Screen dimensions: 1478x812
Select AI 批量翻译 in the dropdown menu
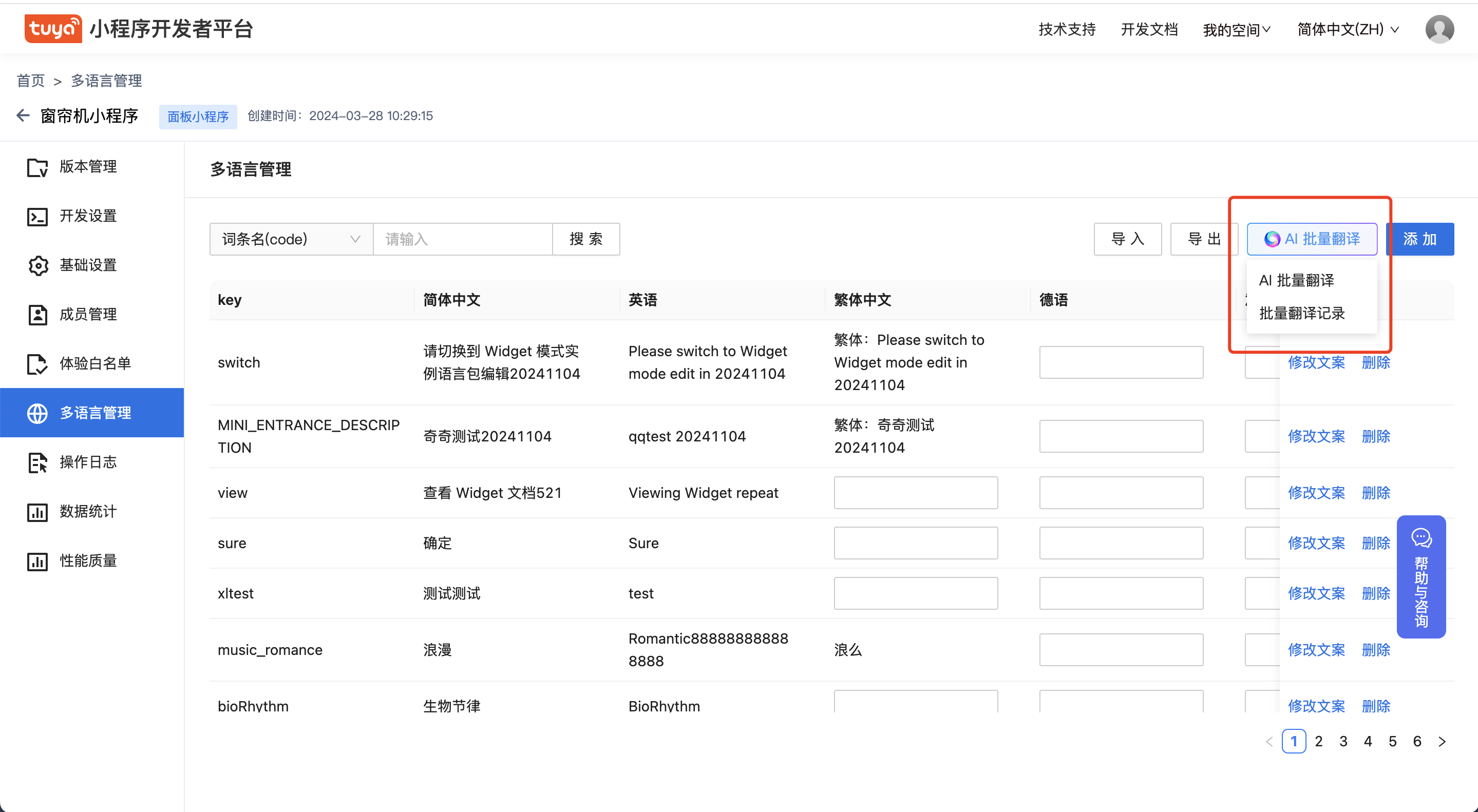click(x=1296, y=280)
